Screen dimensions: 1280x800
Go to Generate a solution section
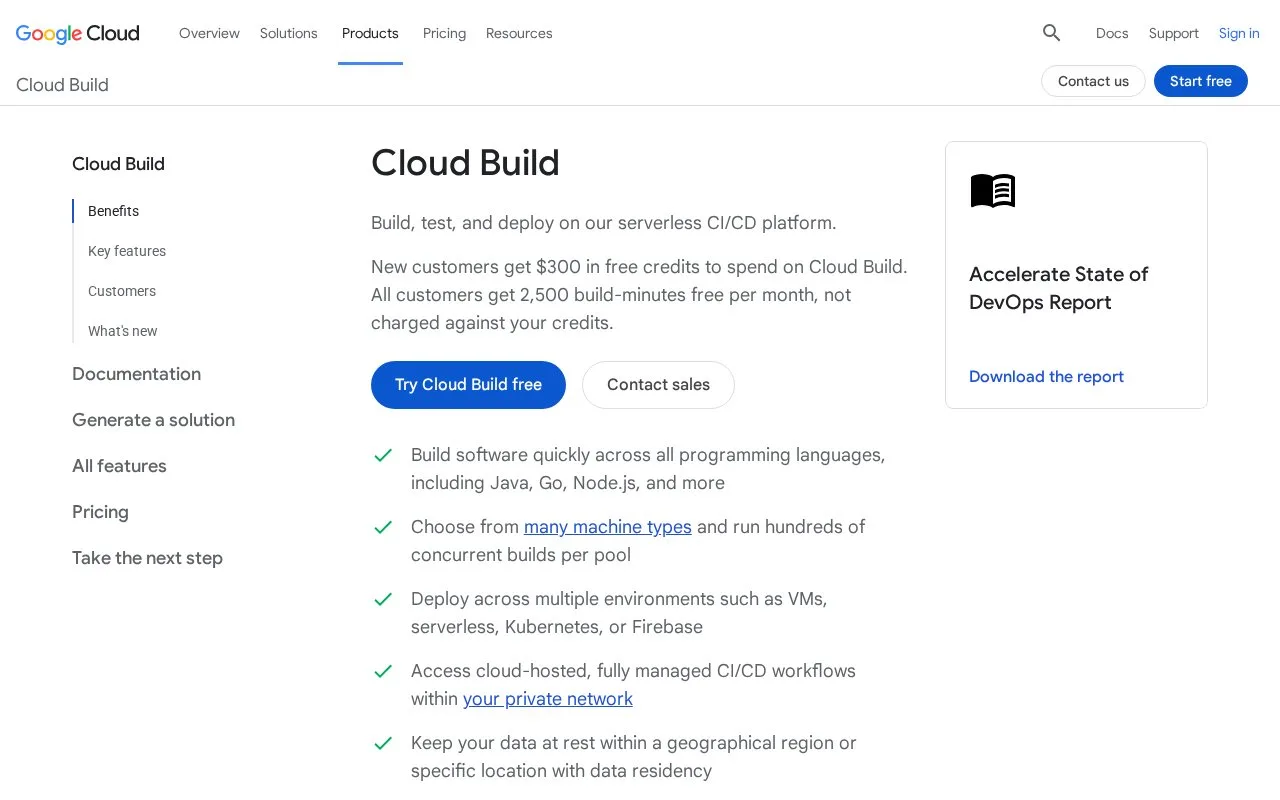coord(153,420)
